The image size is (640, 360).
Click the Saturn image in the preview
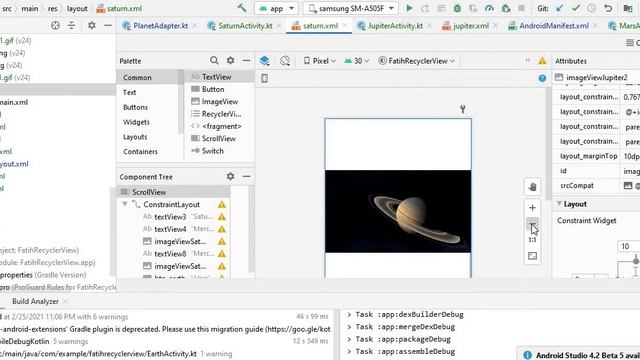click(398, 211)
